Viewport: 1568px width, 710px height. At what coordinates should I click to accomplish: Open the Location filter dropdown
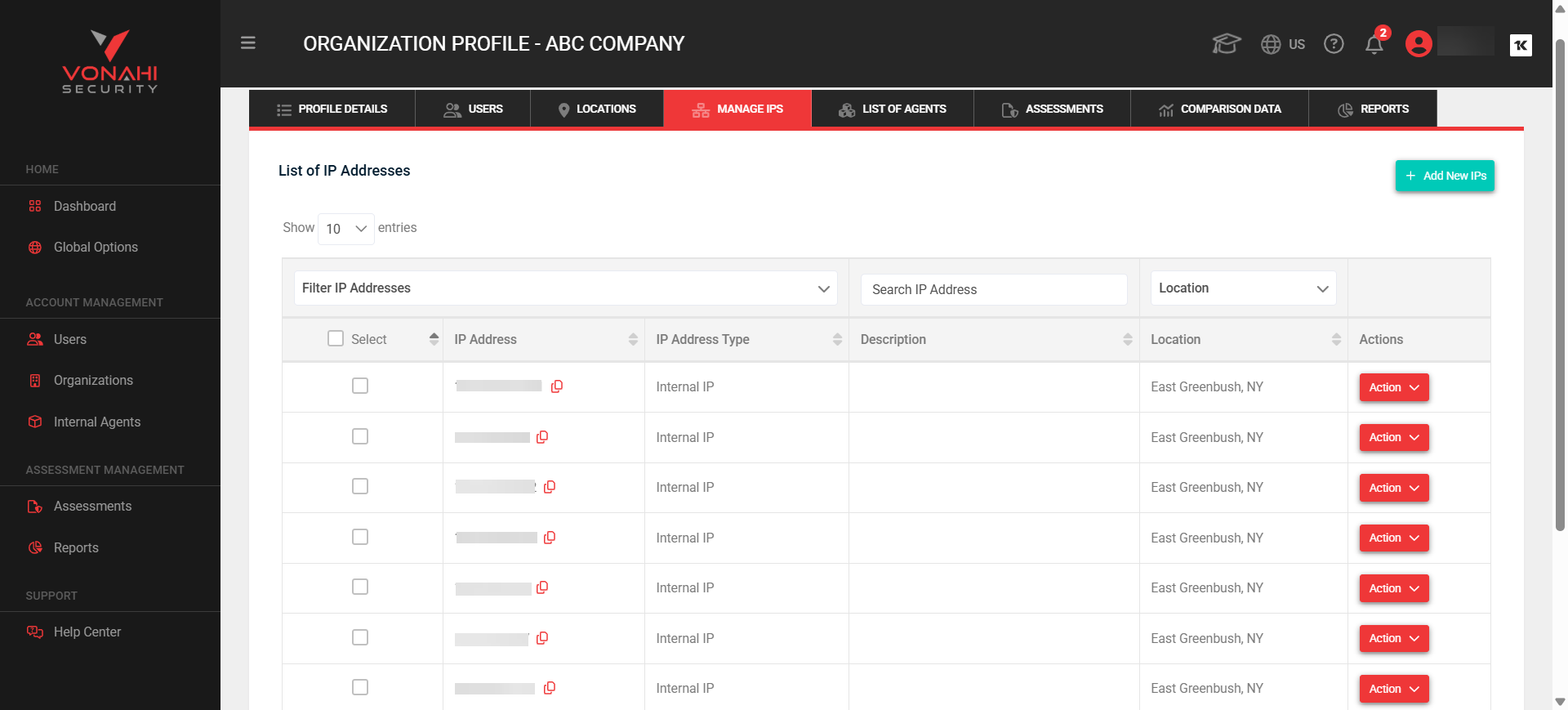(1243, 288)
